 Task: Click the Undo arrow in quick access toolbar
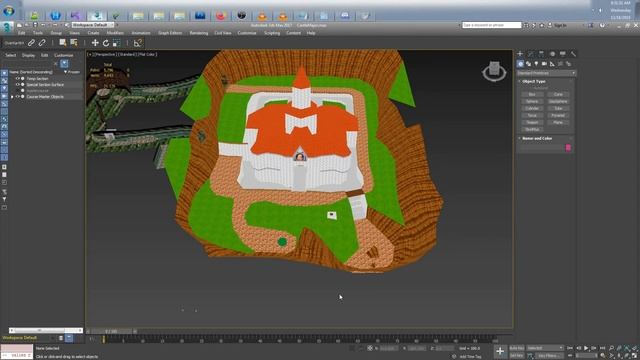(43, 25)
